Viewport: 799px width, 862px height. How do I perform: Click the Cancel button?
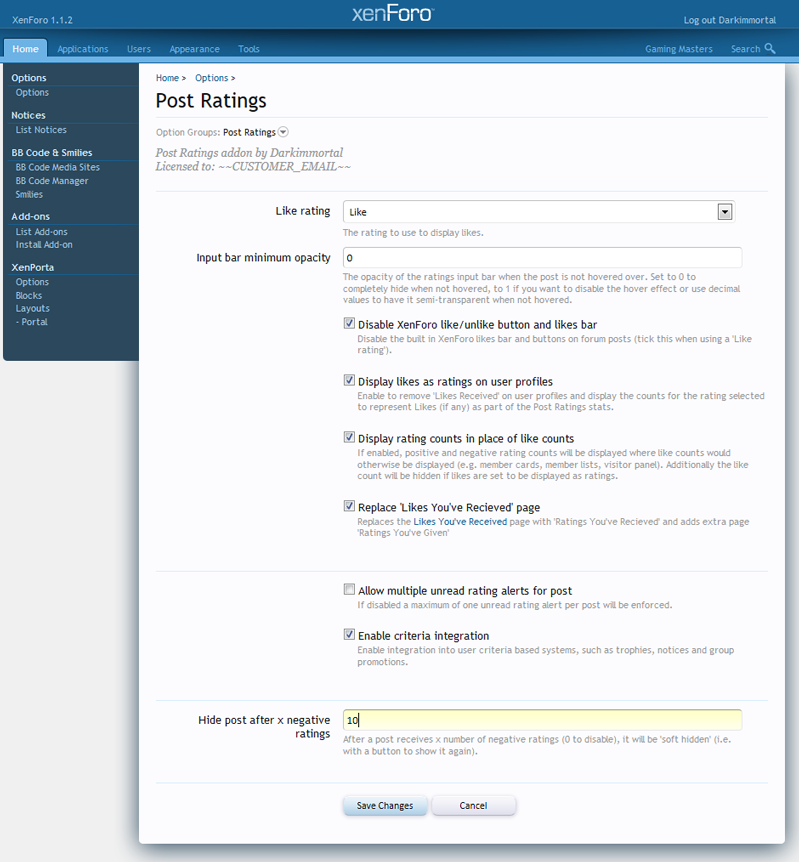(x=473, y=805)
